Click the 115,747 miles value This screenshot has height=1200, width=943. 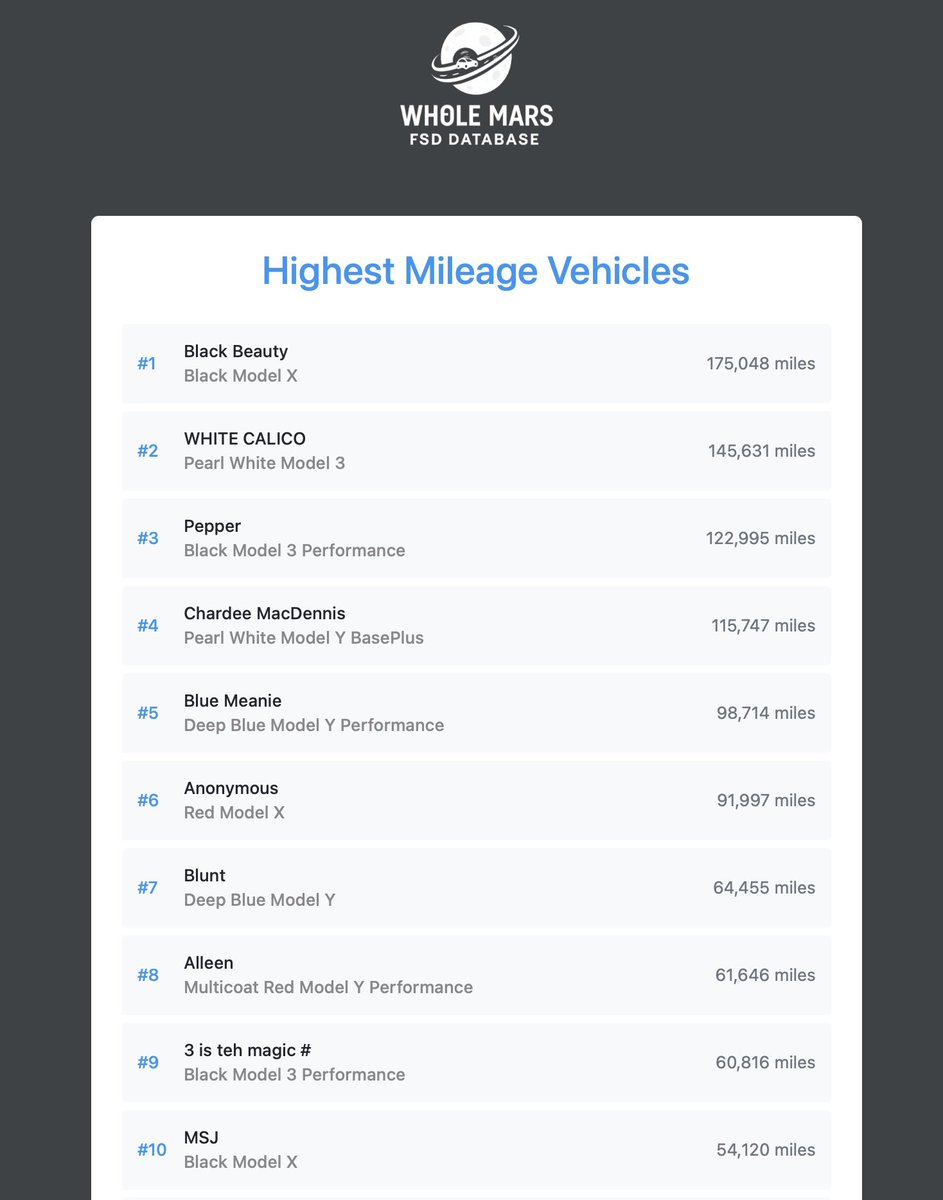(x=764, y=625)
